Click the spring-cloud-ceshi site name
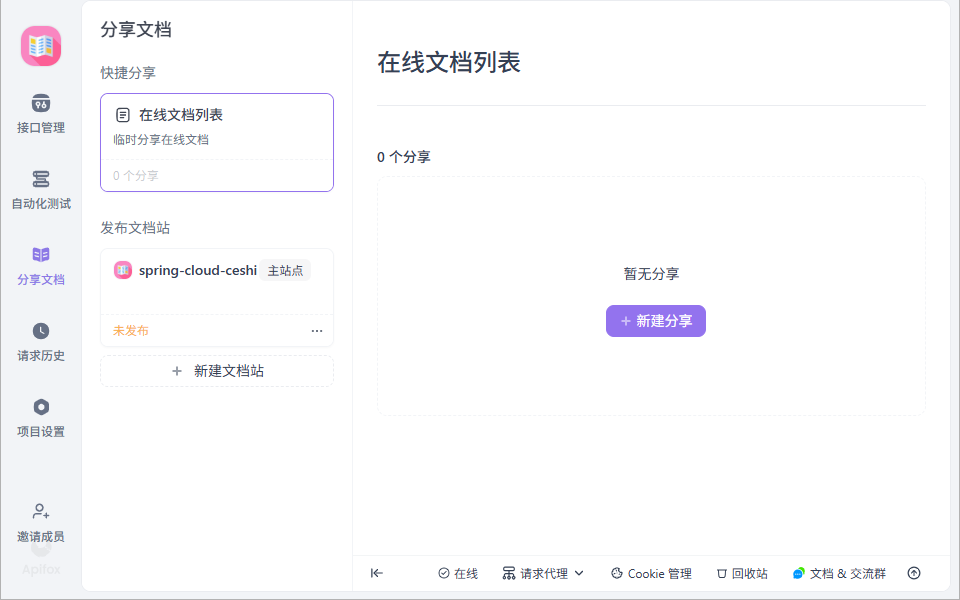960x600 pixels. 198,270
